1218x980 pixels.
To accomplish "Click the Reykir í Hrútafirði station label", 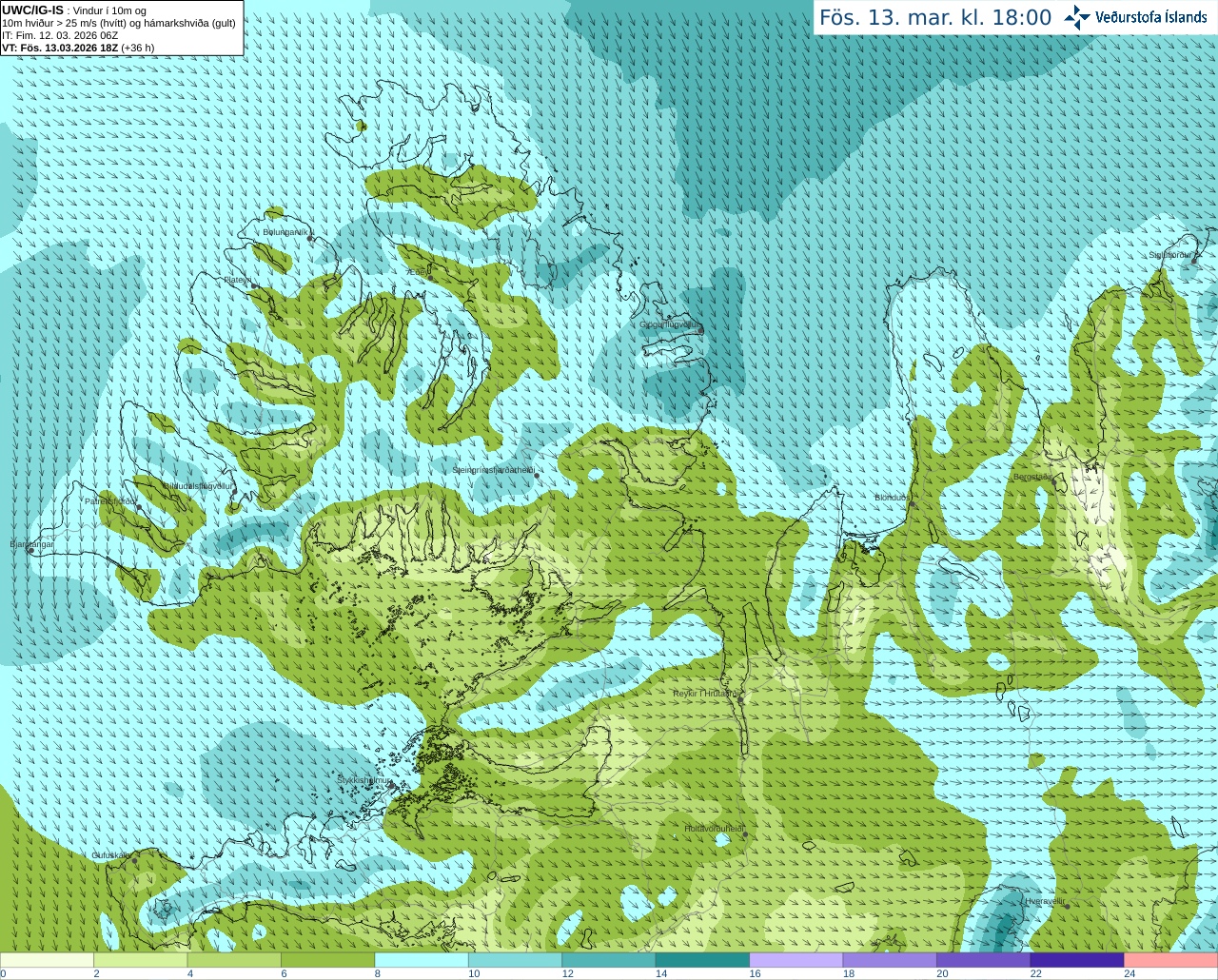I will click(x=705, y=694).
